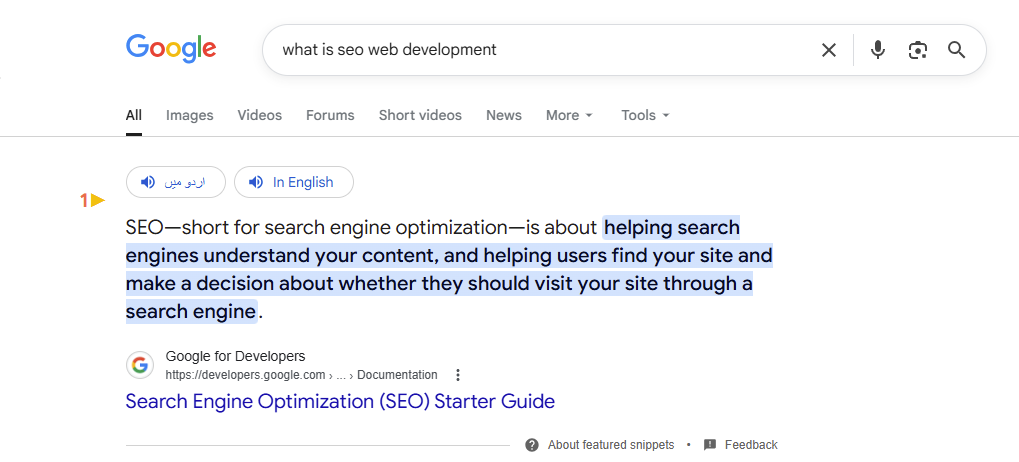Screen dimensions: 1019x462
Task: Open the Short videos tab
Action: pyautogui.click(x=420, y=116)
